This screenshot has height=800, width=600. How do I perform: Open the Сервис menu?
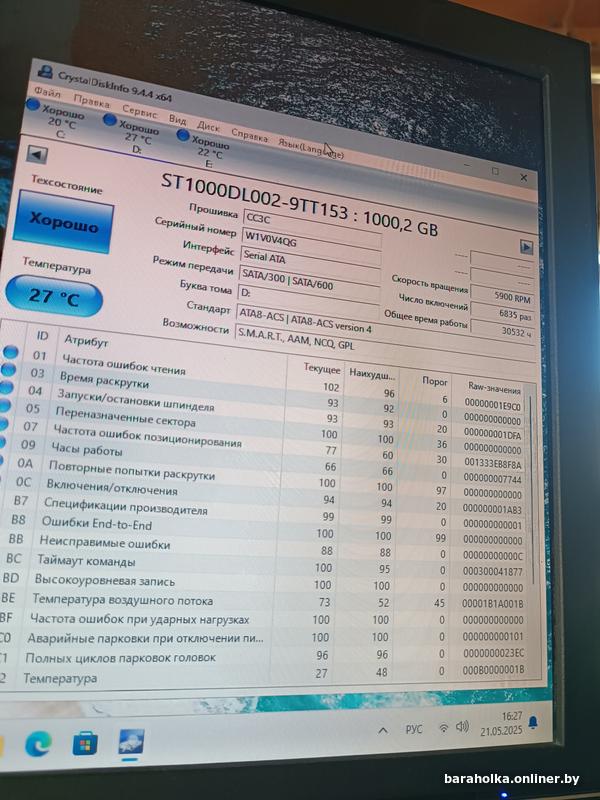139,111
